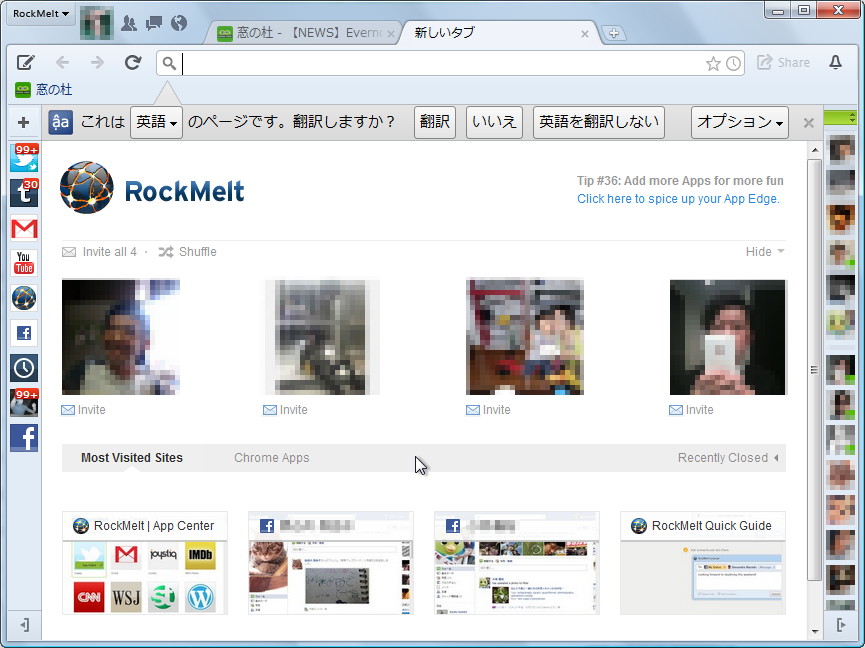The width and height of the screenshot is (865, 648).
Task: Open the YouTube app in the sidebar
Action: pos(24,263)
